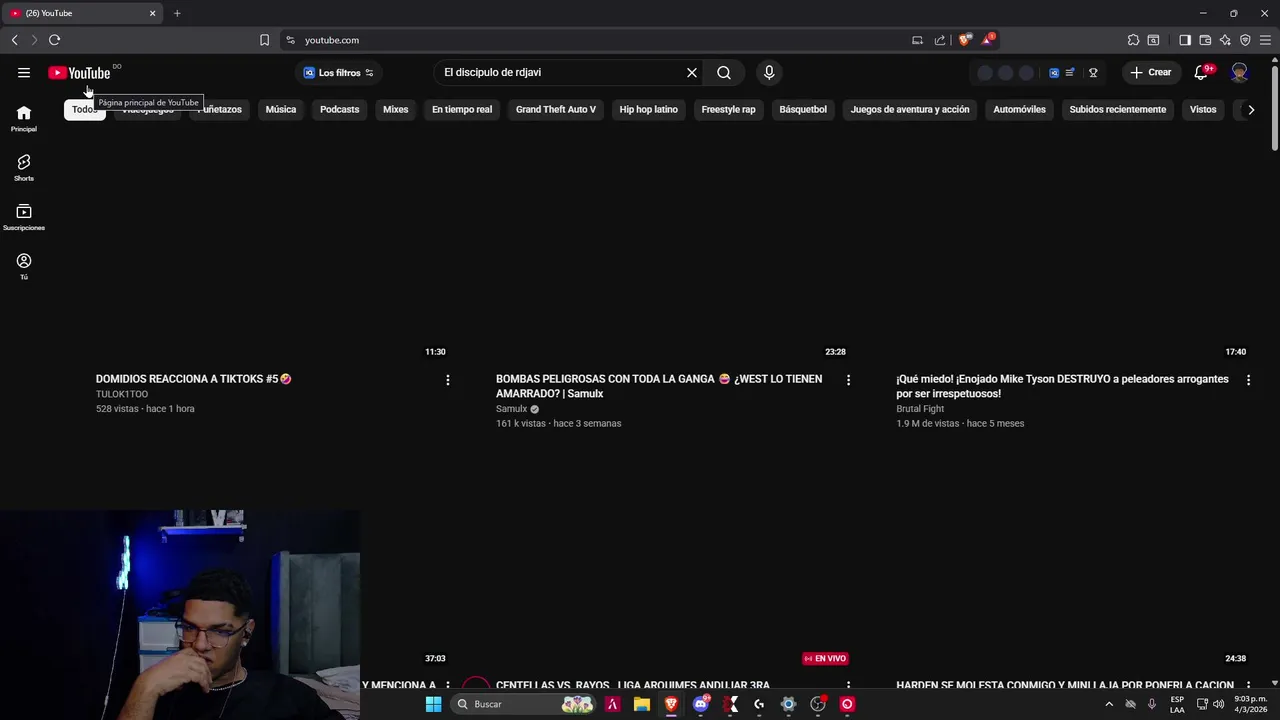
Task: Open the Mike Tyson DESTRUYO video title
Action: pyautogui.click(x=1062, y=386)
